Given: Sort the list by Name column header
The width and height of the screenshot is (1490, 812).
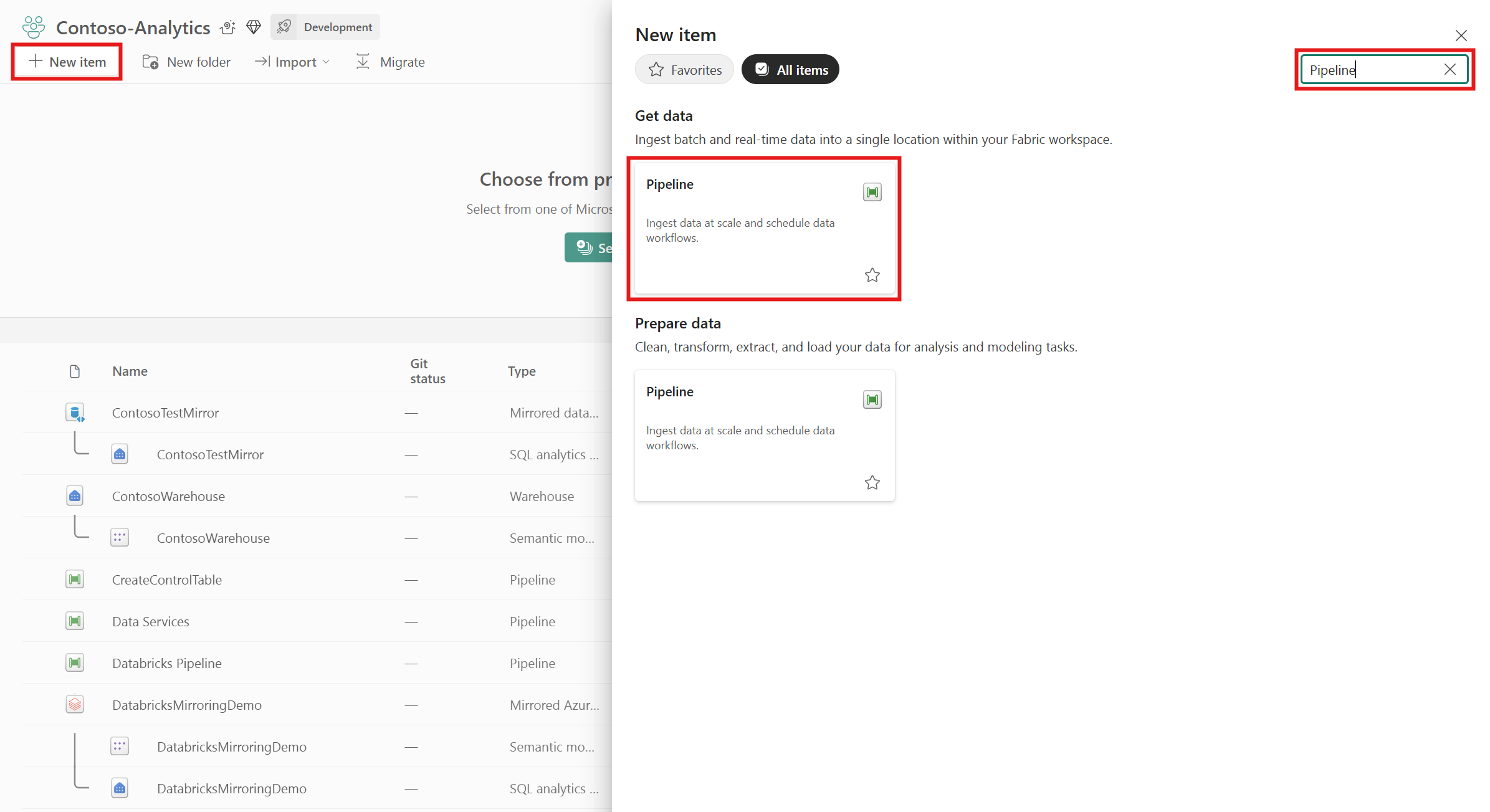Looking at the screenshot, I should click(x=130, y=371).
